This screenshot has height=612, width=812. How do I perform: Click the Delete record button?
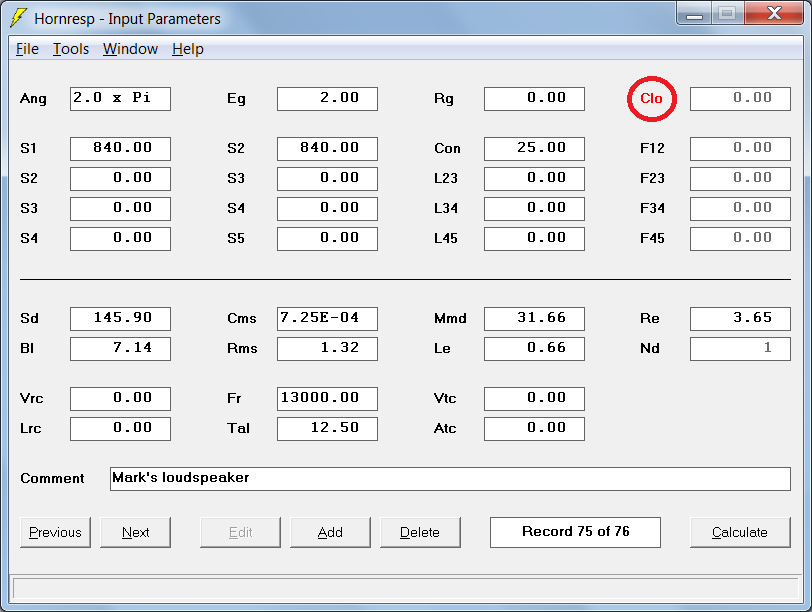click(x=420, y=532)
